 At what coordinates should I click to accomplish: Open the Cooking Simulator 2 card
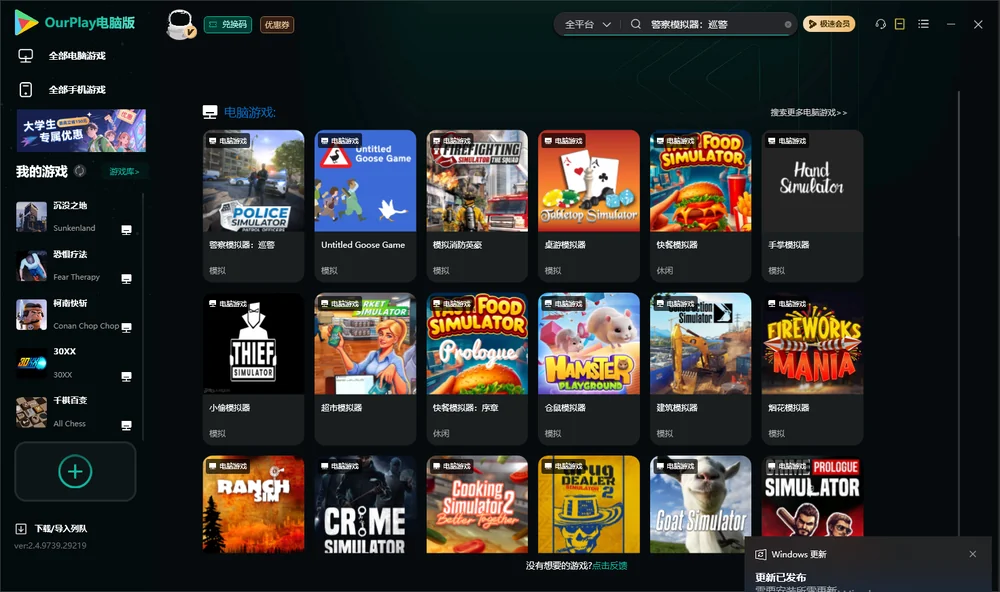477,504
